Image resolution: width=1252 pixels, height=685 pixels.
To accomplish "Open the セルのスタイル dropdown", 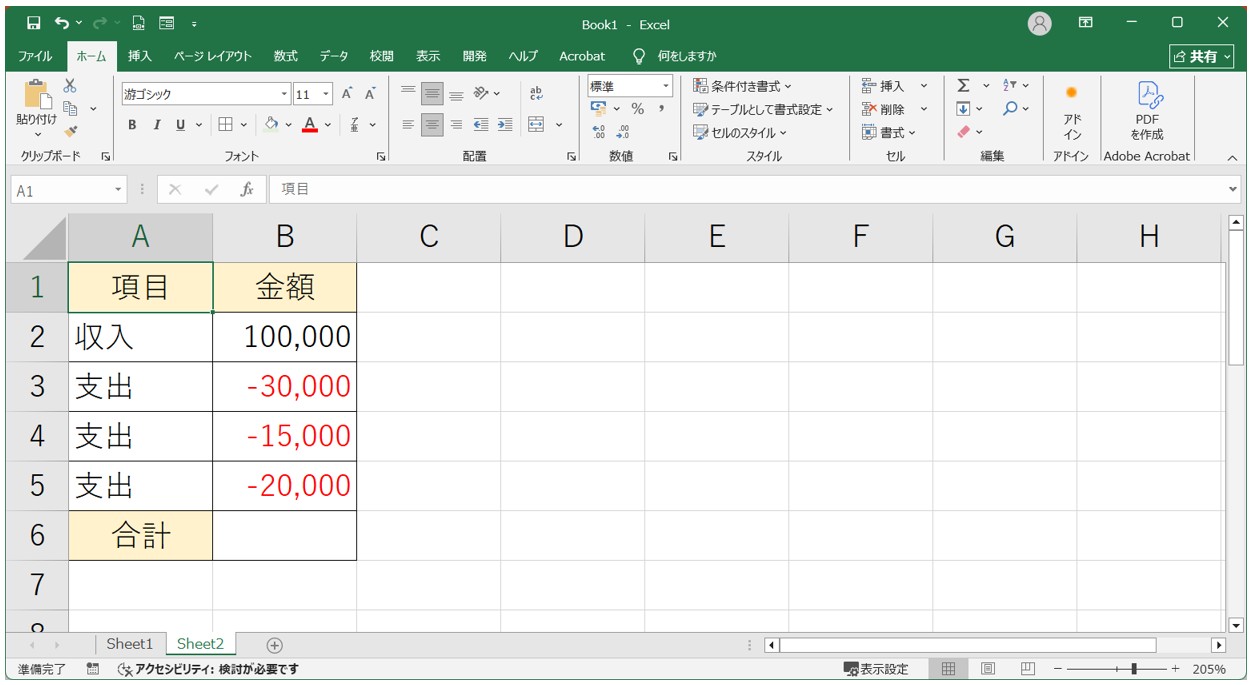I will [740, 132].
